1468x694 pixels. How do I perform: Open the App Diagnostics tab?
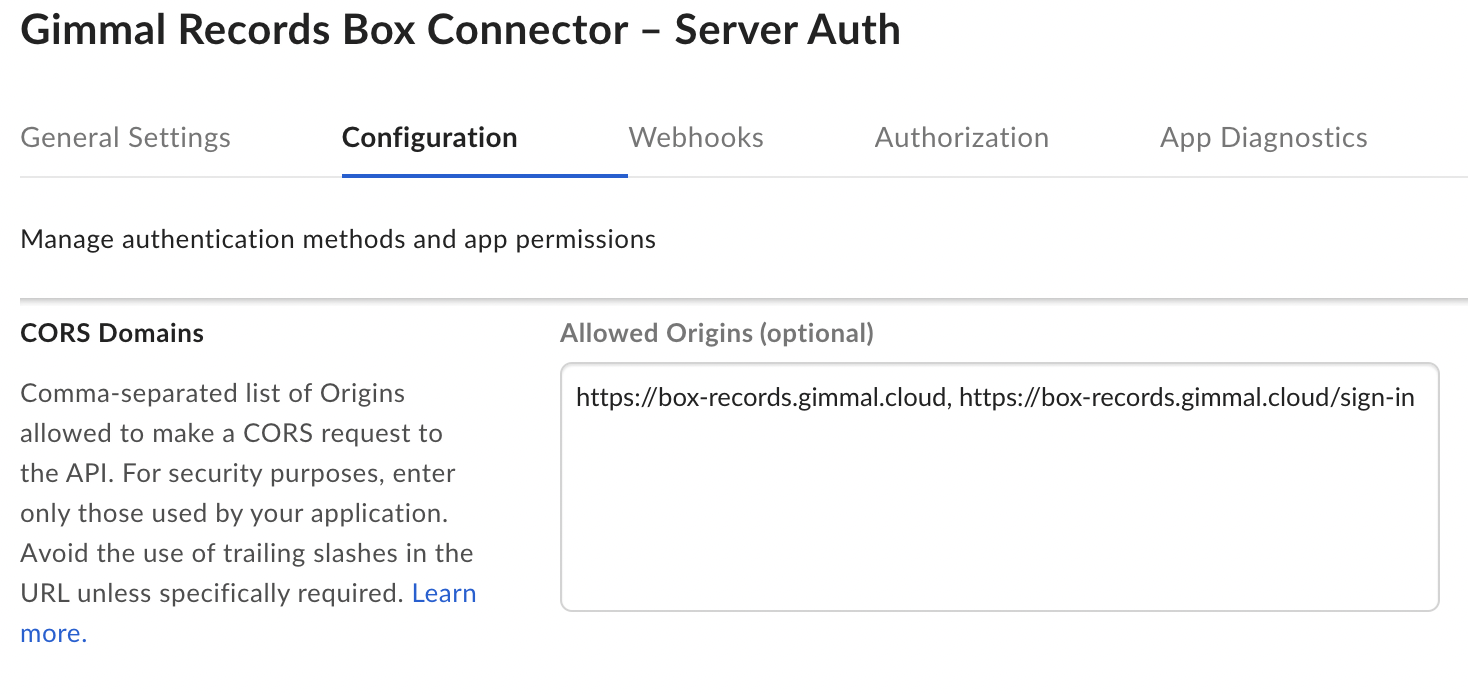click(x=1263, y=137)
